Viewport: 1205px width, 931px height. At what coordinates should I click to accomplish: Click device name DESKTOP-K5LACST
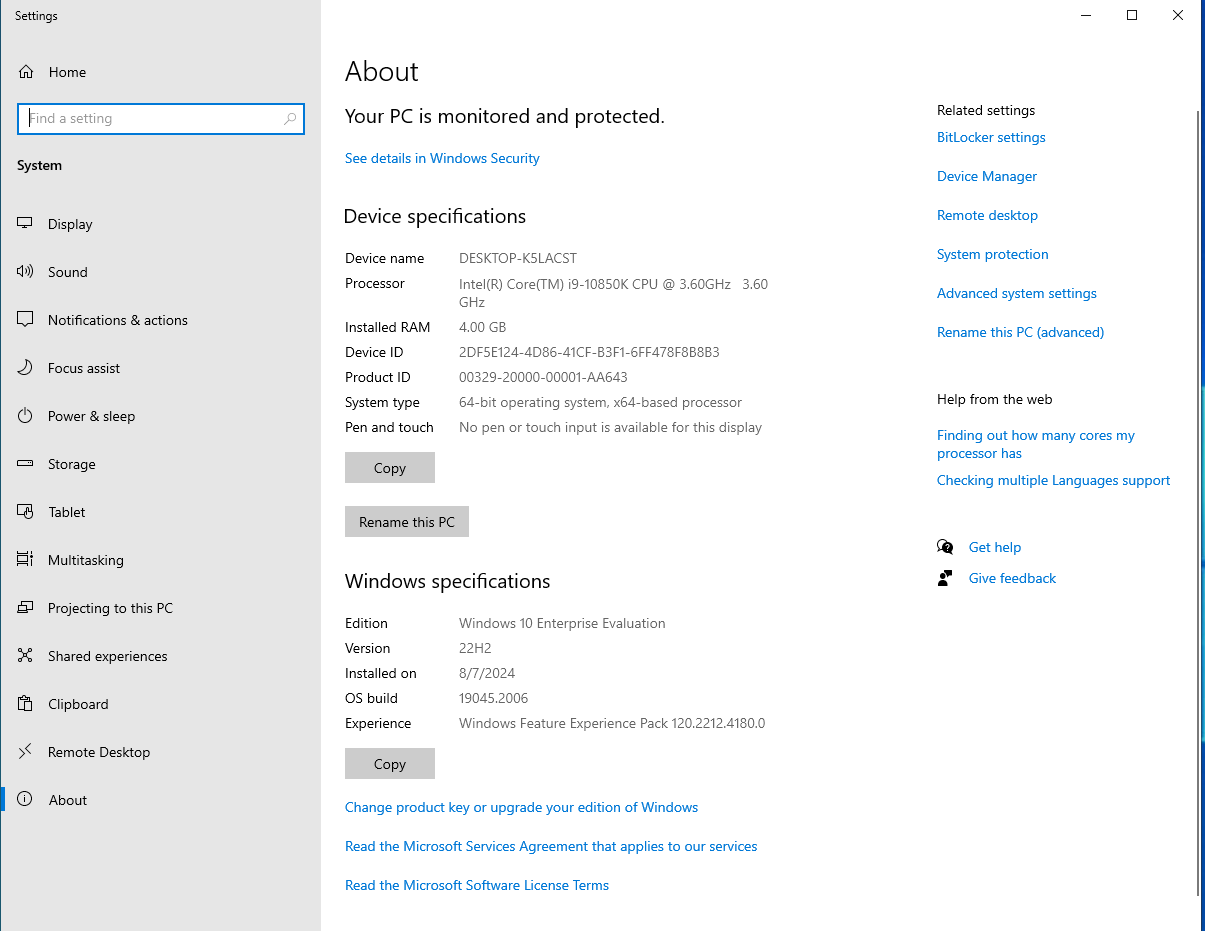[518, 258]
